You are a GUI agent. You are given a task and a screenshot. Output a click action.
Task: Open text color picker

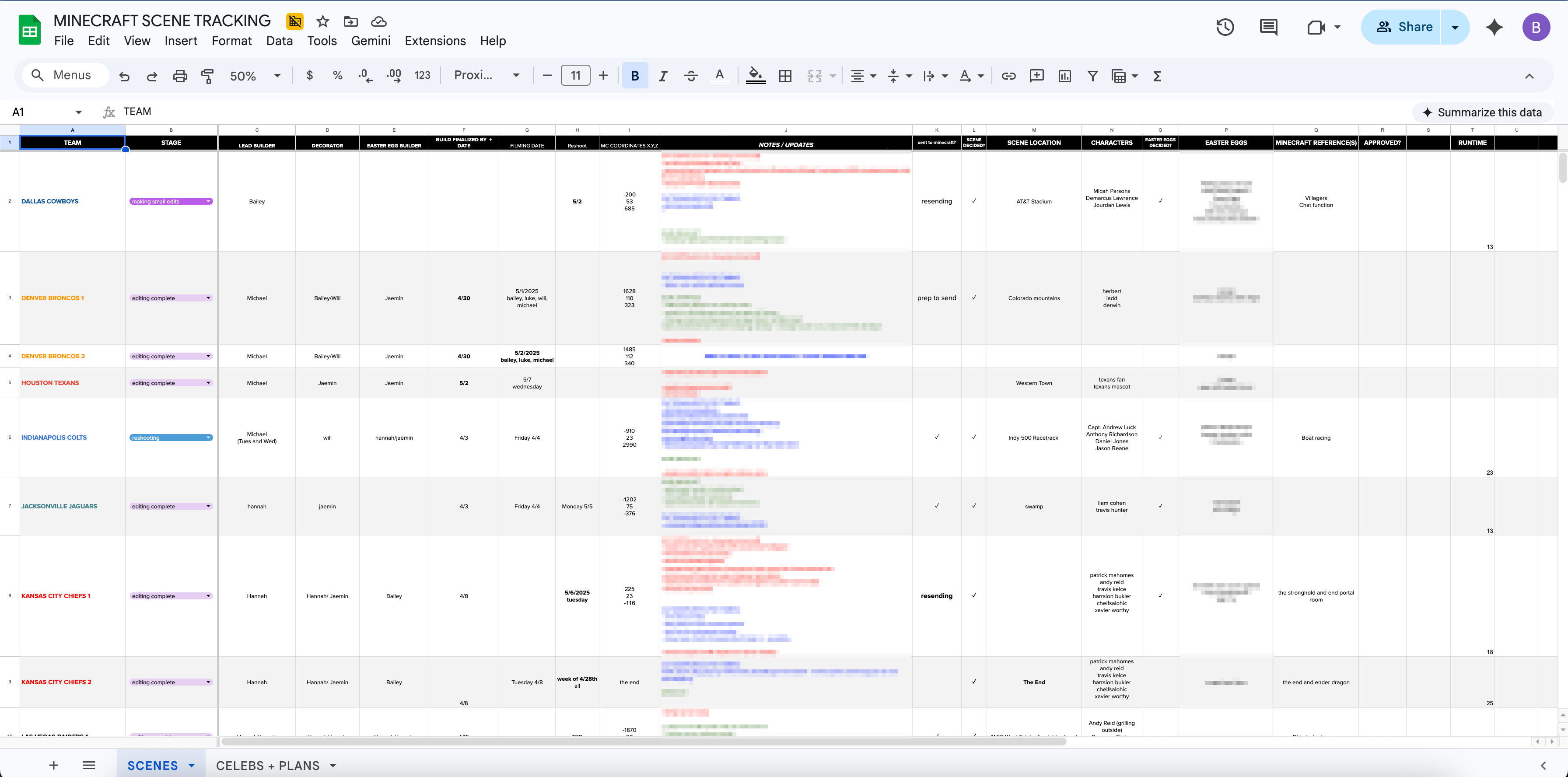point(720,75)
